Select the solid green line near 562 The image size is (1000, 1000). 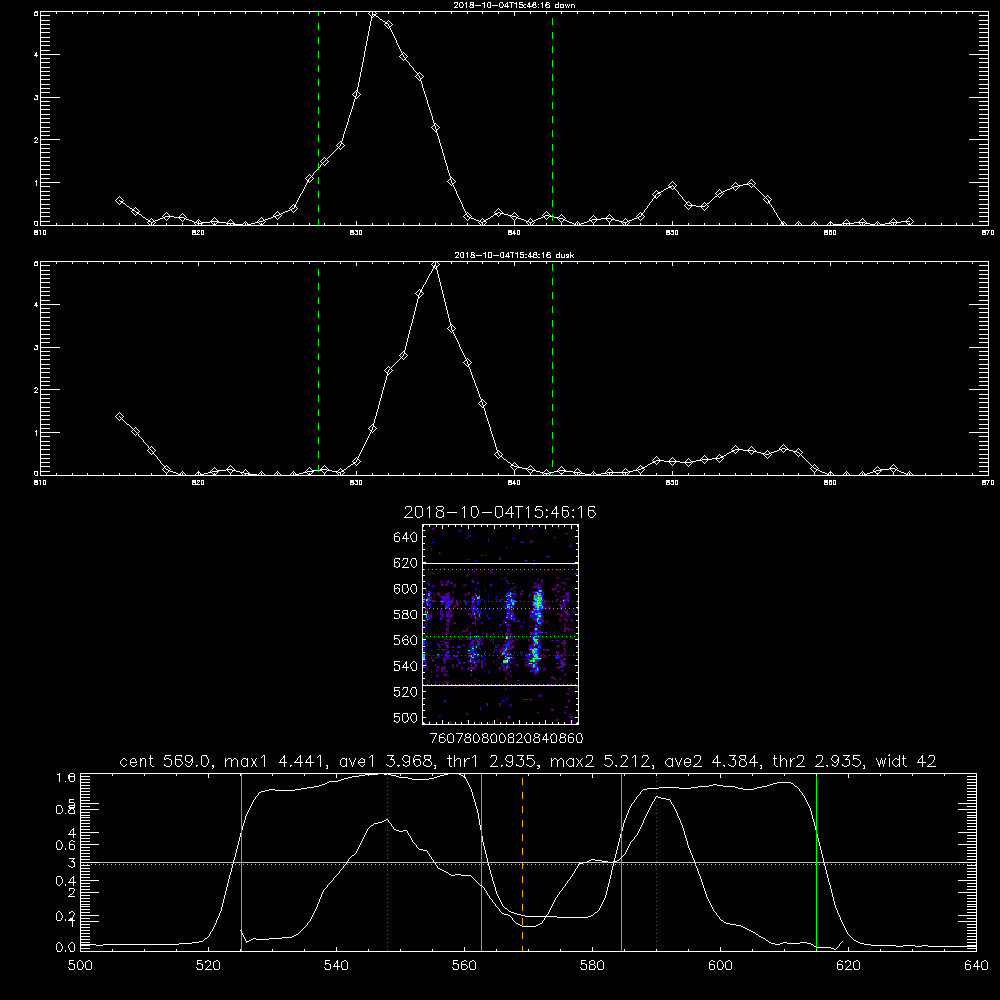[481, 862]
